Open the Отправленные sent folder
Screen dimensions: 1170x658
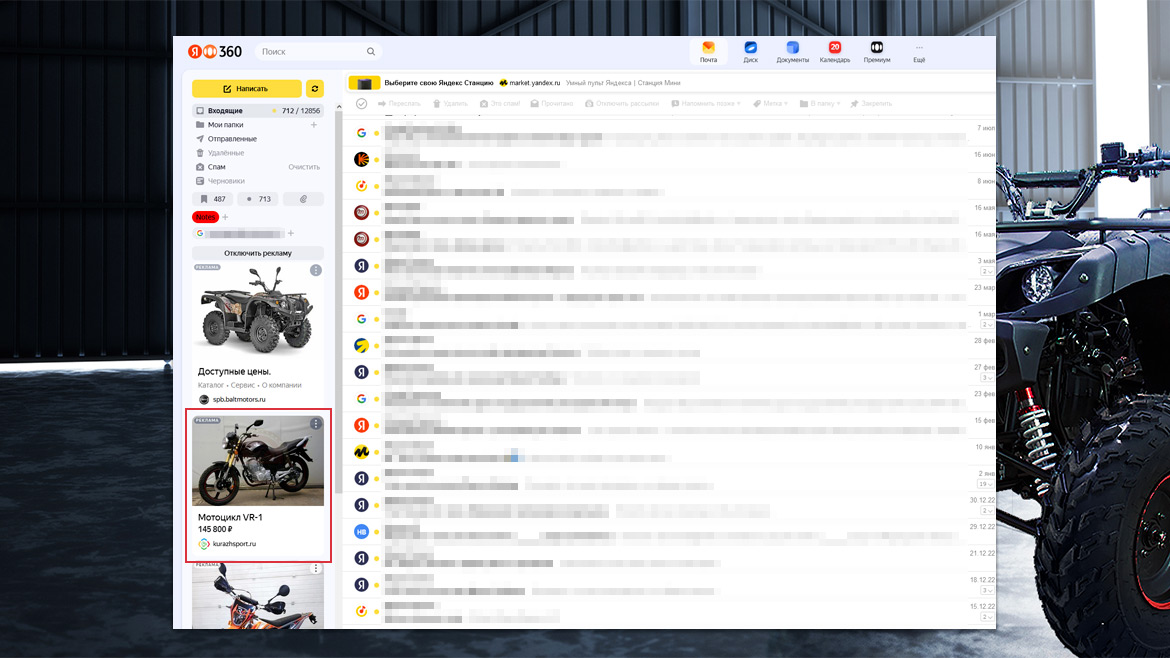(232, 139)
